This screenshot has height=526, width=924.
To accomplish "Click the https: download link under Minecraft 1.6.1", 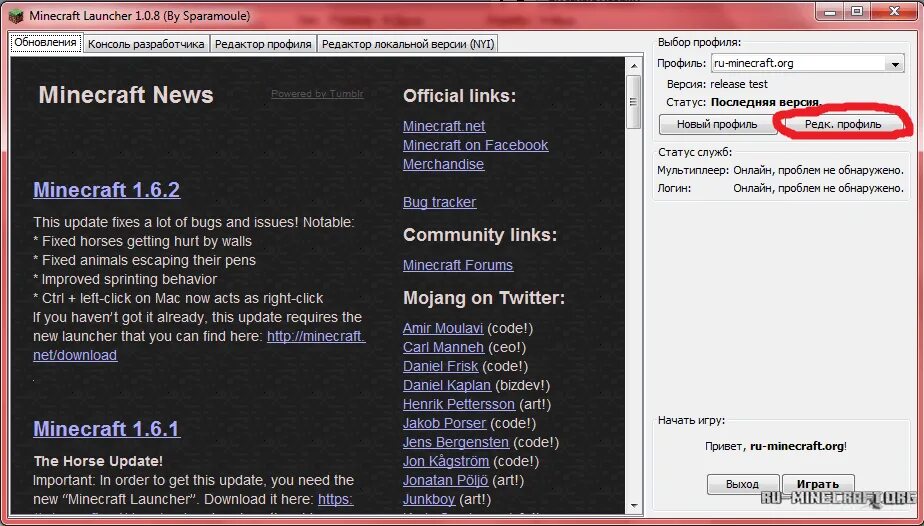I will (335, 499).
